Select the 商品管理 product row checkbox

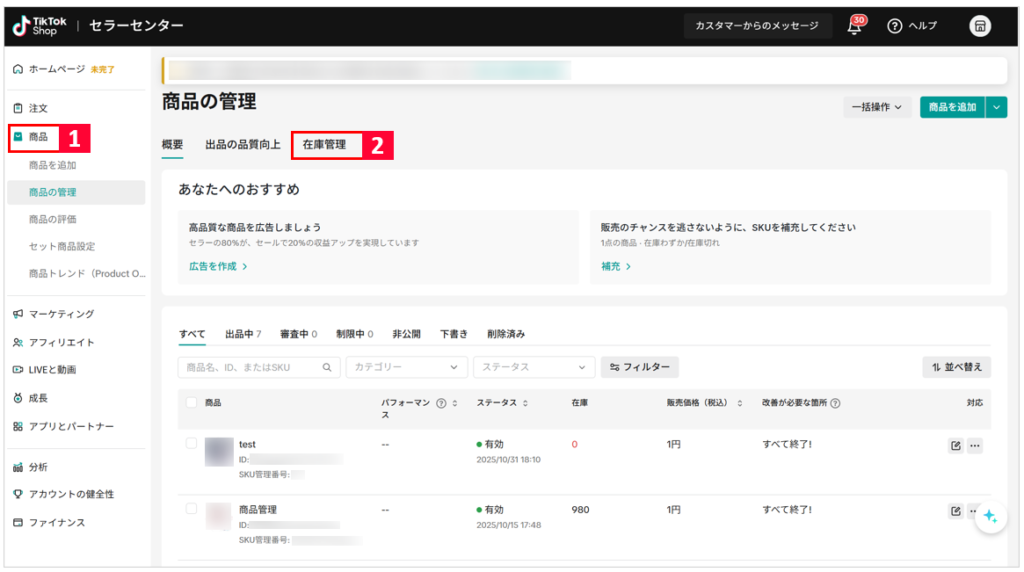point(191,509)
